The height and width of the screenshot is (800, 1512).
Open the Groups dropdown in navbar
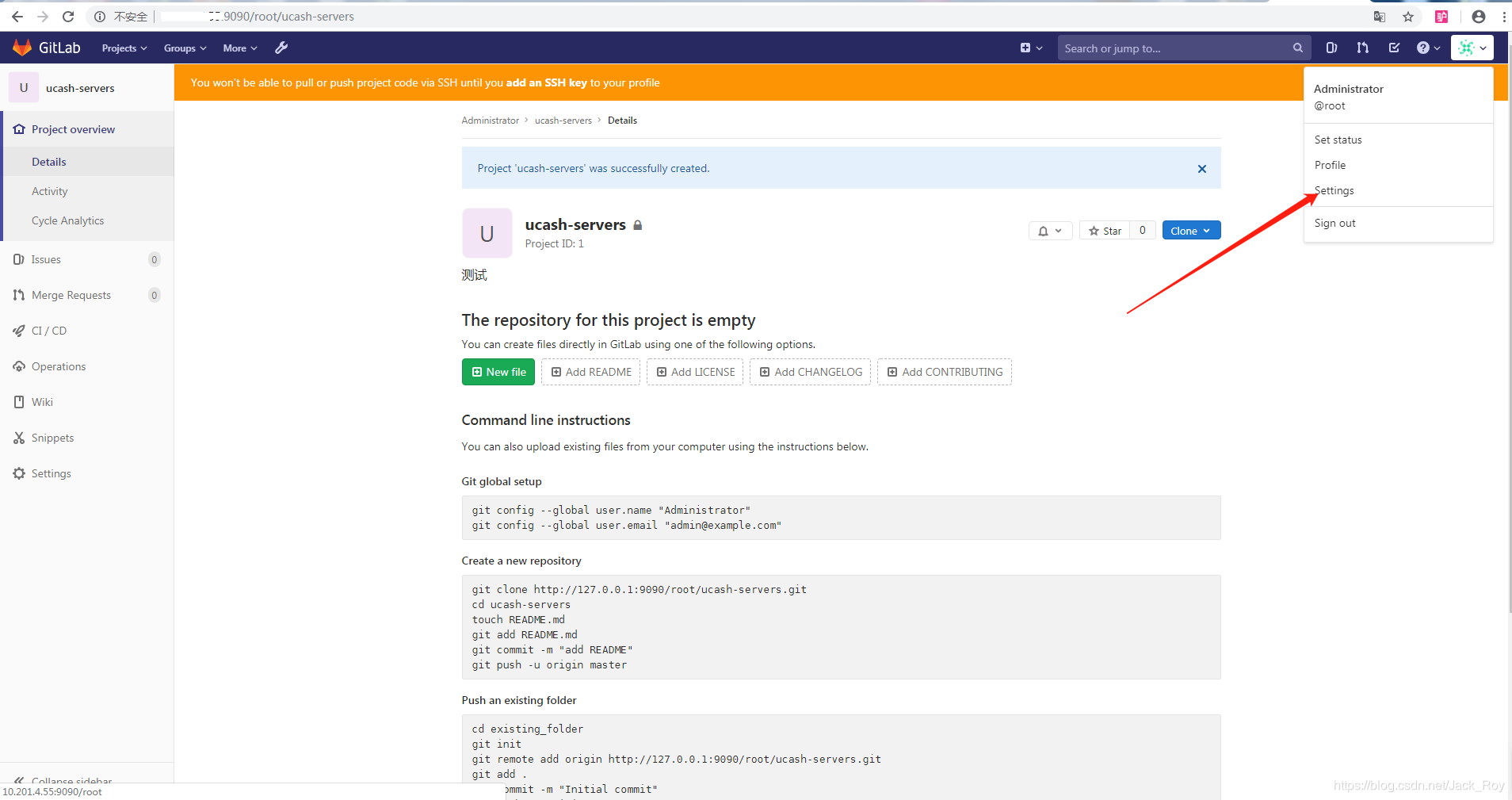[x=185, y=48]
